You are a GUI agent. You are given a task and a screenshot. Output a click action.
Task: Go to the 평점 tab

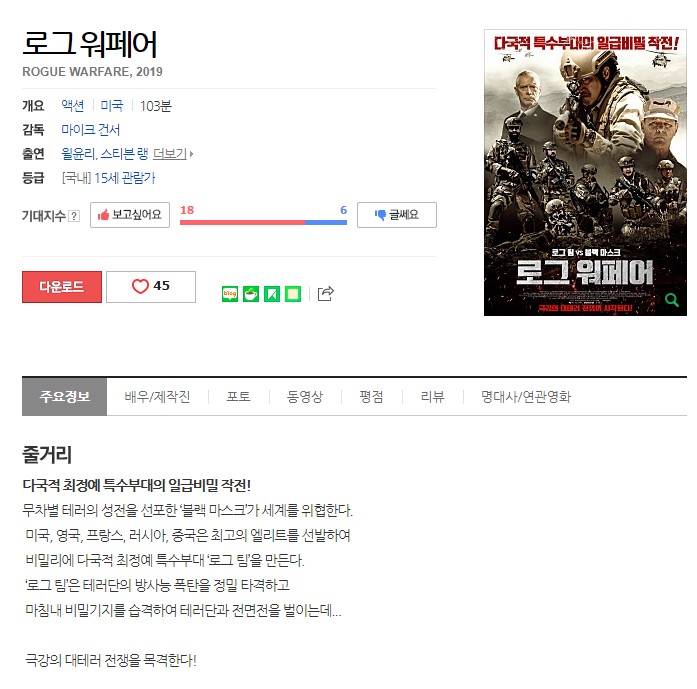coord(371,397)
